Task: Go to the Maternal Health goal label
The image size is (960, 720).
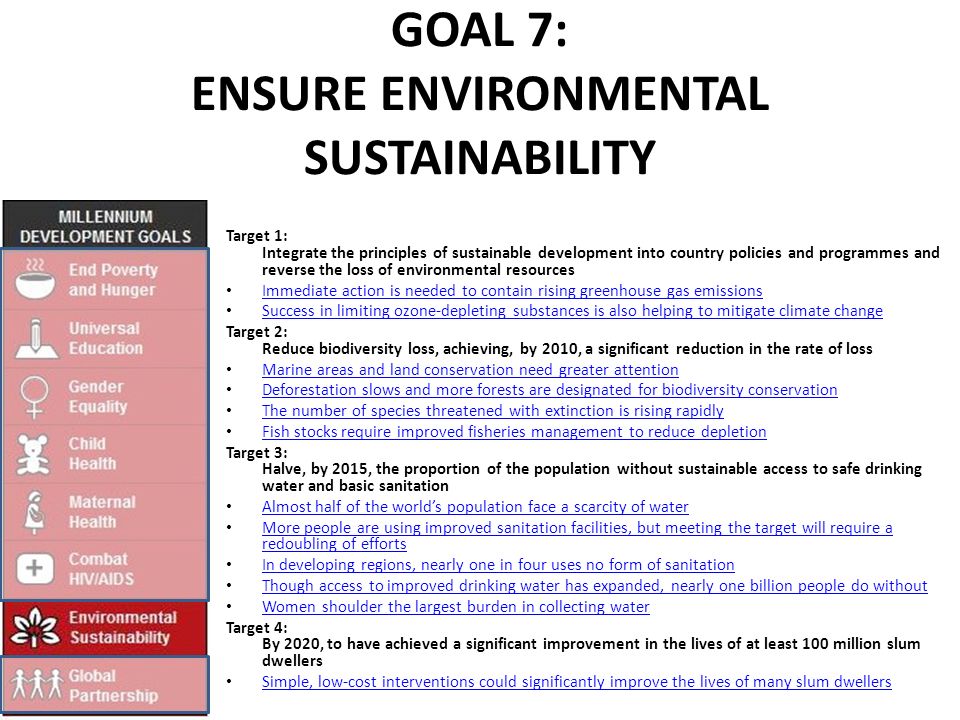Action: pos(102,512)
